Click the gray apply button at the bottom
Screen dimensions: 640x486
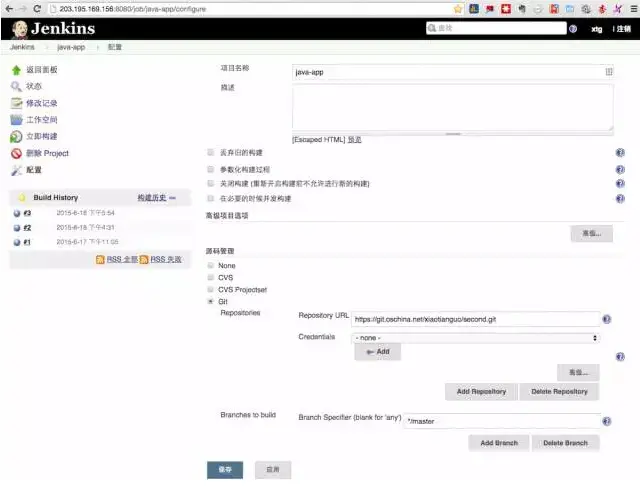tap(273, 470)
